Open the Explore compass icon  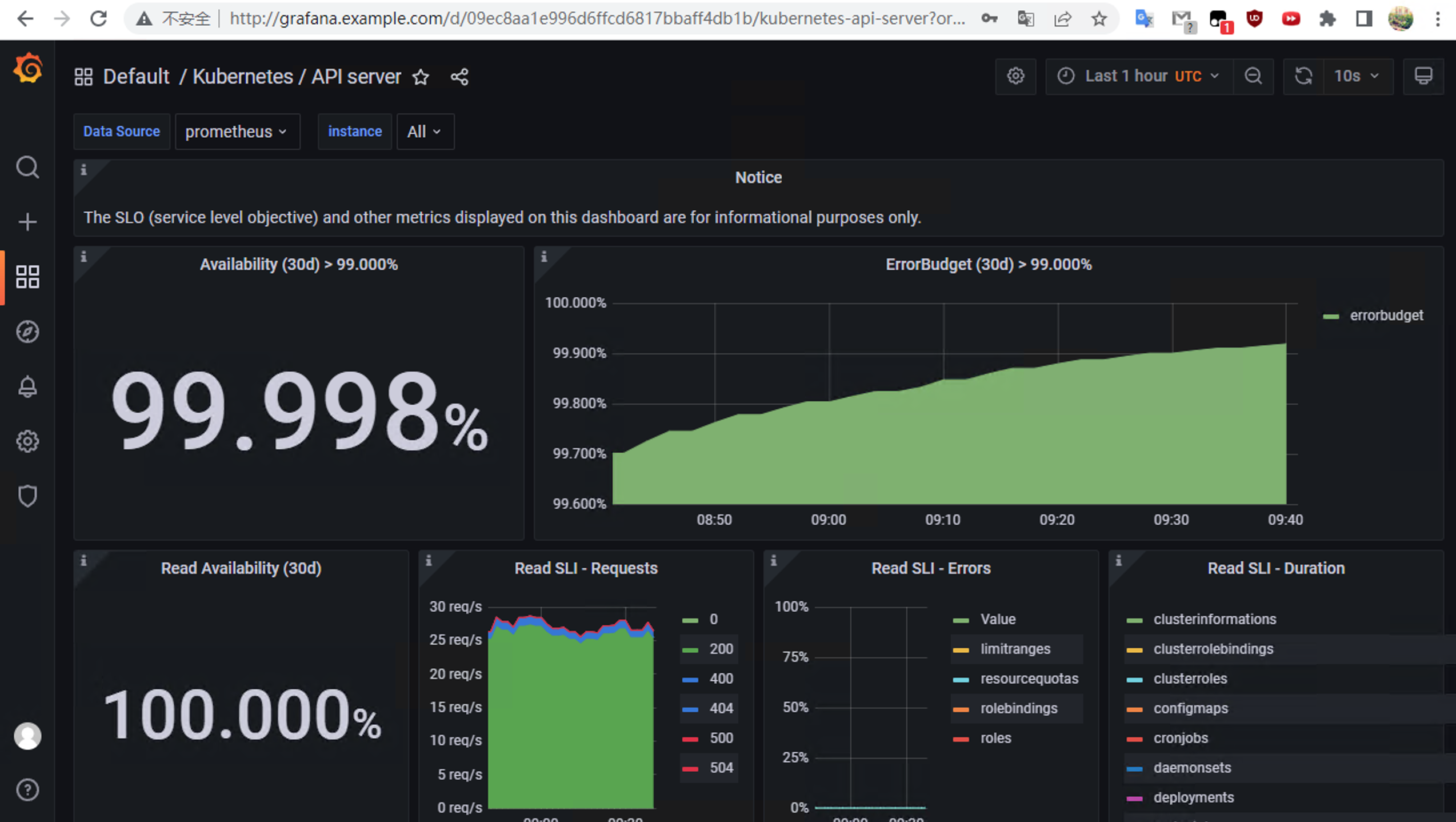pos(27,332)
